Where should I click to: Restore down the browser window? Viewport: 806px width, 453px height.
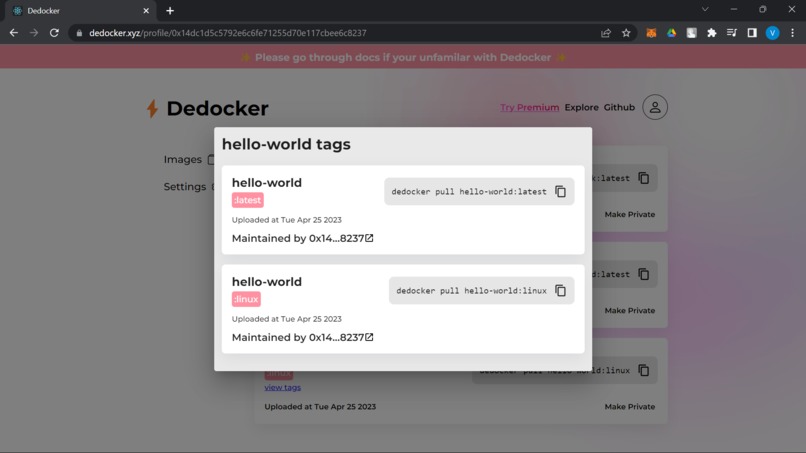762,9
